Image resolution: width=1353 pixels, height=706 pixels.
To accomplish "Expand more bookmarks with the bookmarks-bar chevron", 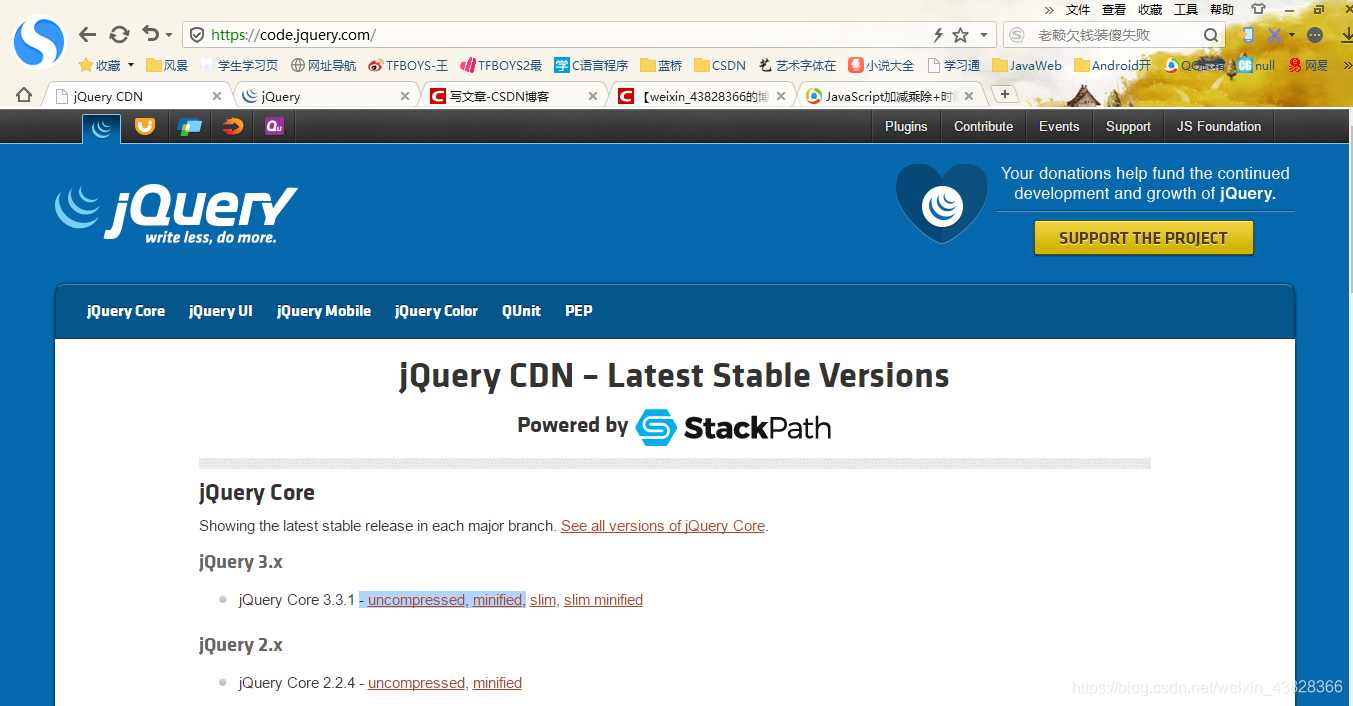I will tap(1346, 65).
